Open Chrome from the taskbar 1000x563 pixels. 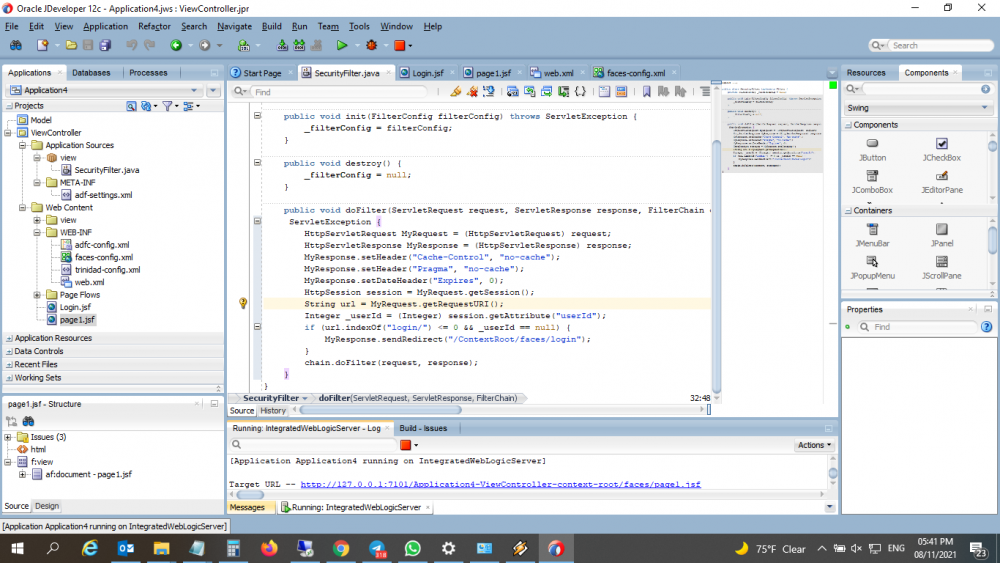(341, 548)
